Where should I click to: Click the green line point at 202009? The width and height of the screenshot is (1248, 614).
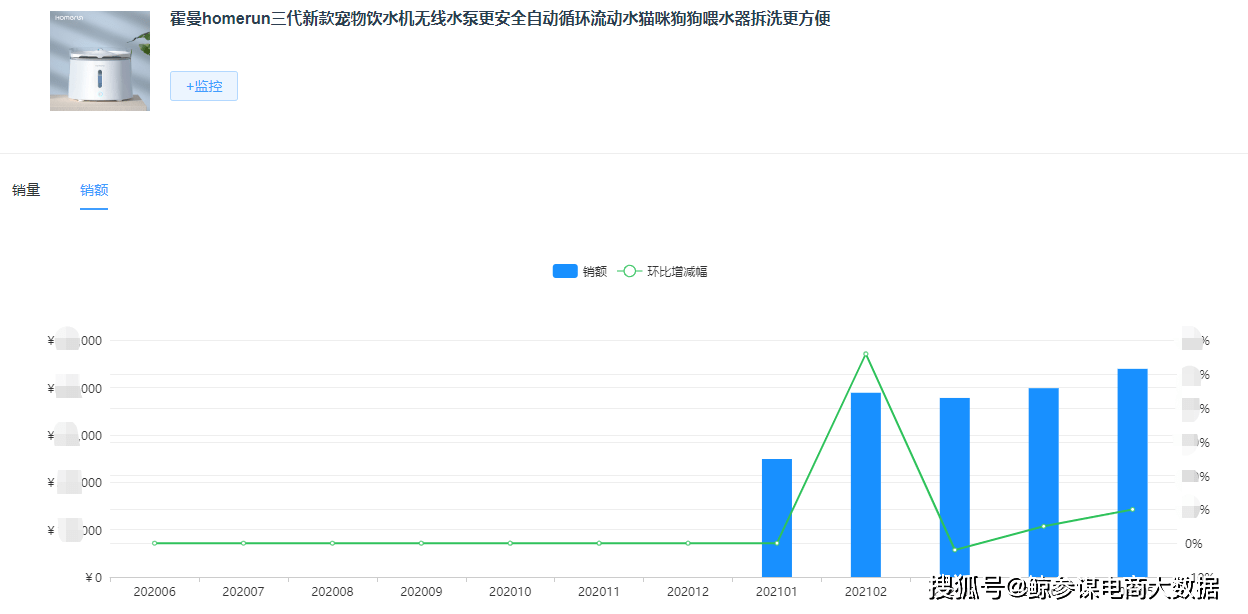421,543
